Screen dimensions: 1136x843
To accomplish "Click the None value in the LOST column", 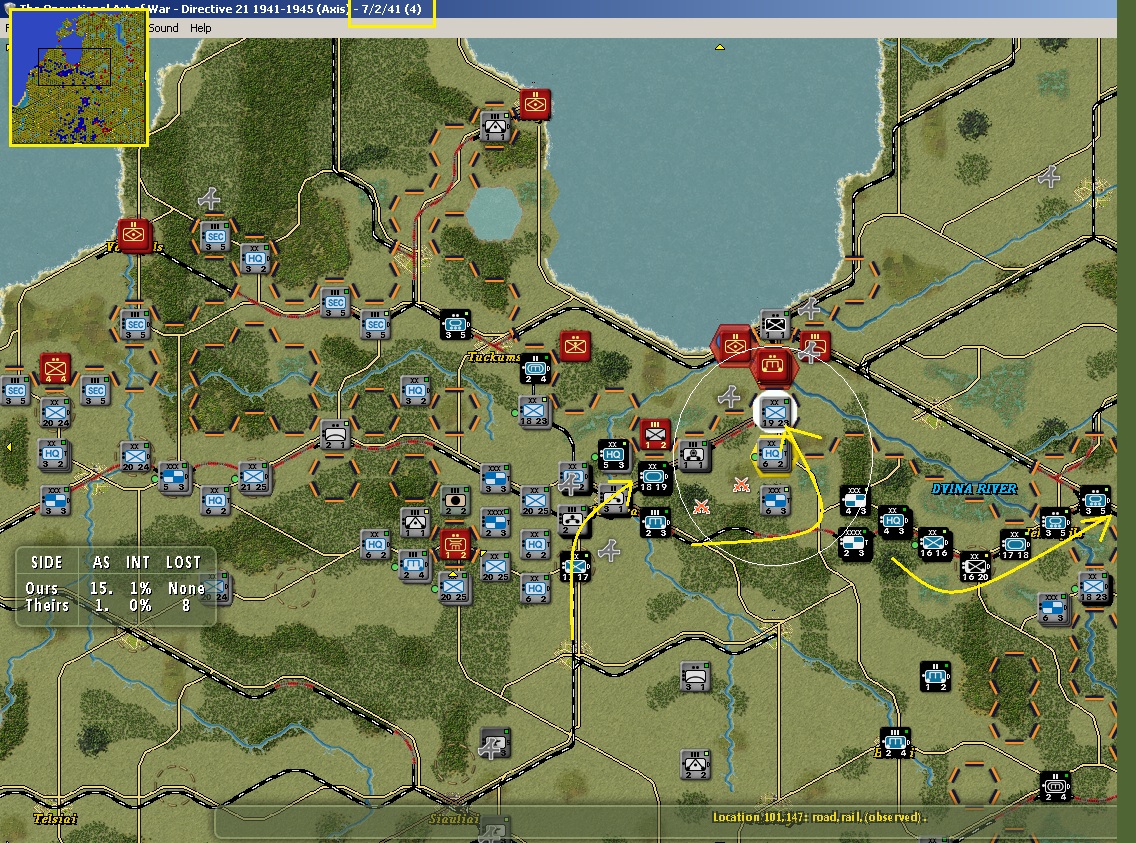I will pyautogui.click(x=186, y=588).
